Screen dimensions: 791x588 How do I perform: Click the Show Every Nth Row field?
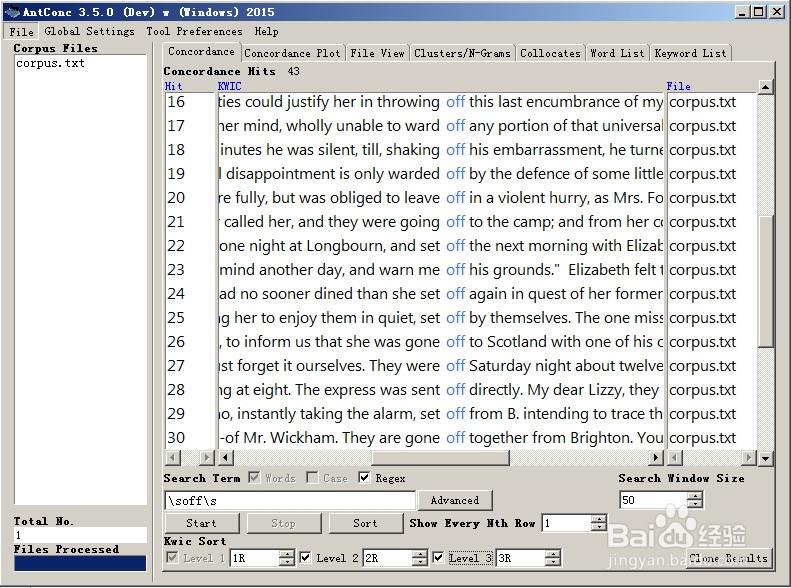[566, 523]
